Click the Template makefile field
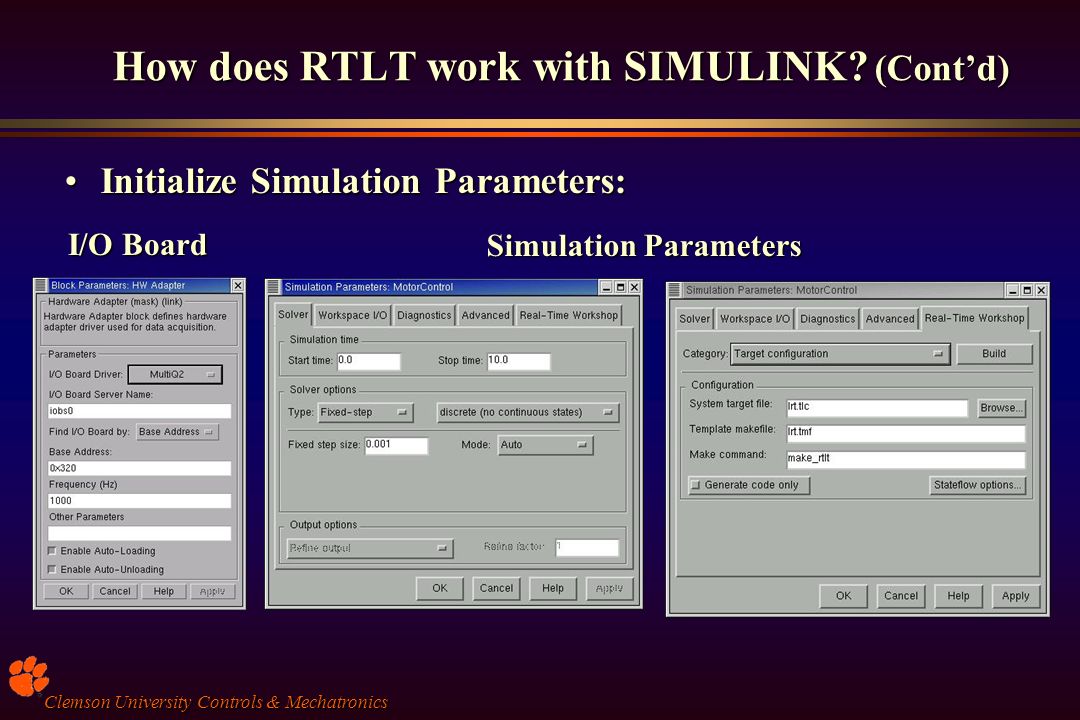The width and height of the screenshot is (1080, 720). click(x=906, y=433)
